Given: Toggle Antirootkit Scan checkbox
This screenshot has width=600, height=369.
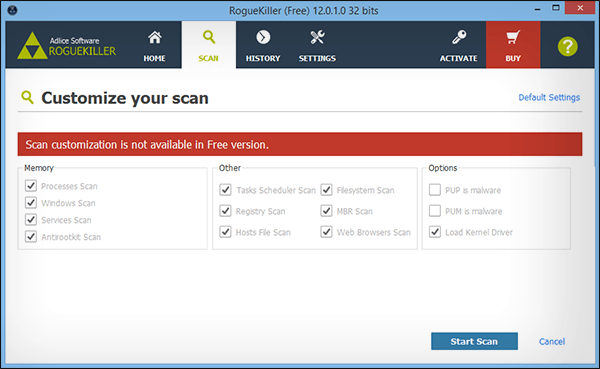Looking at the screenshot, I should [x=31, y=237].
